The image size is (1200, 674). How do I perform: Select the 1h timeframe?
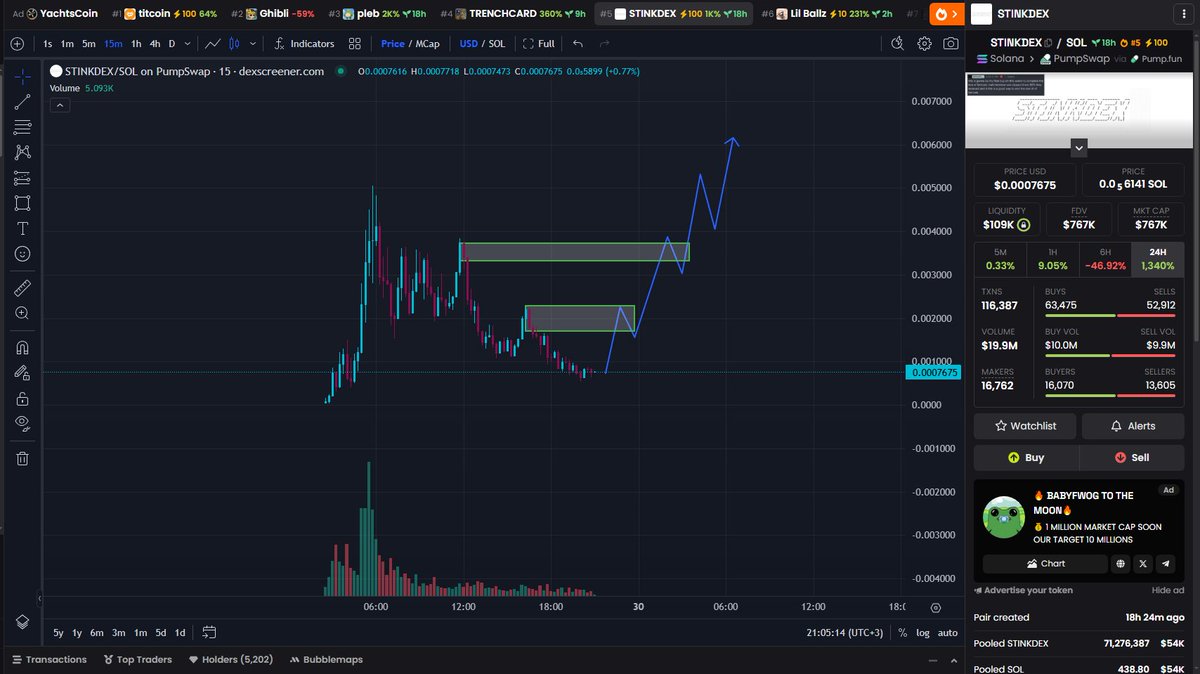[x=137, y=44]
